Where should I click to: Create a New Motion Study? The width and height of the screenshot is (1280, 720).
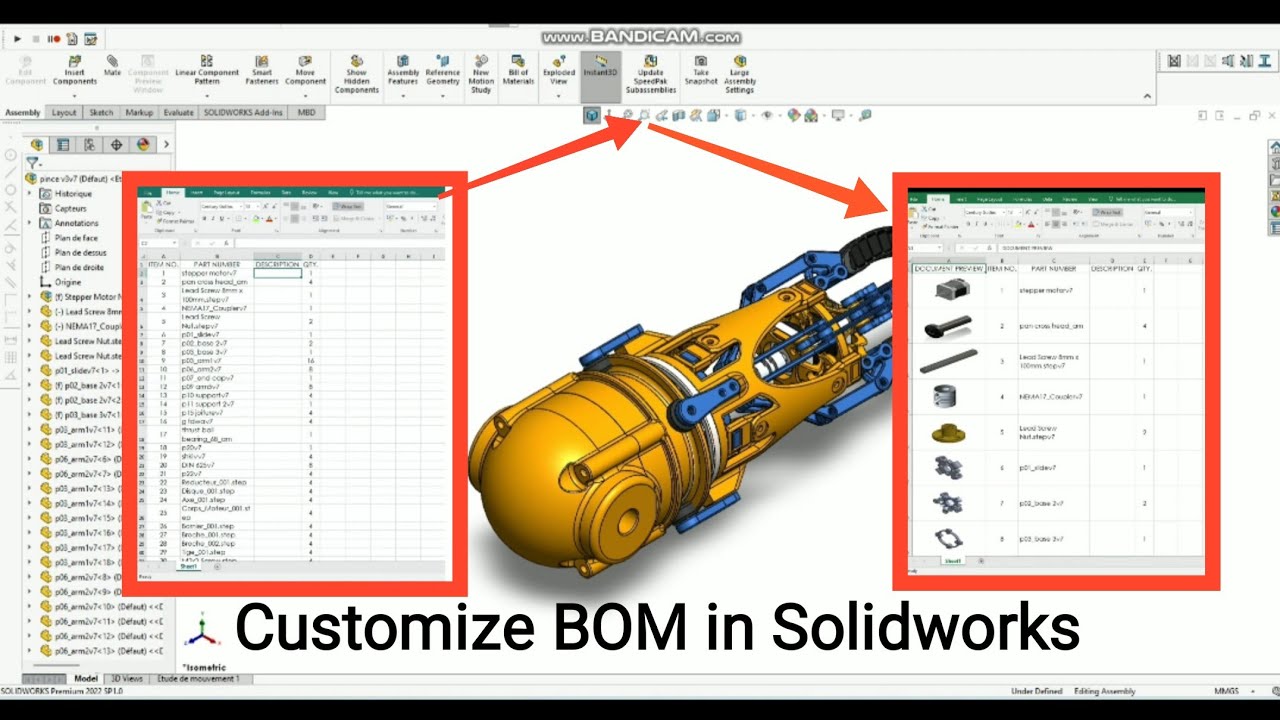481,74
